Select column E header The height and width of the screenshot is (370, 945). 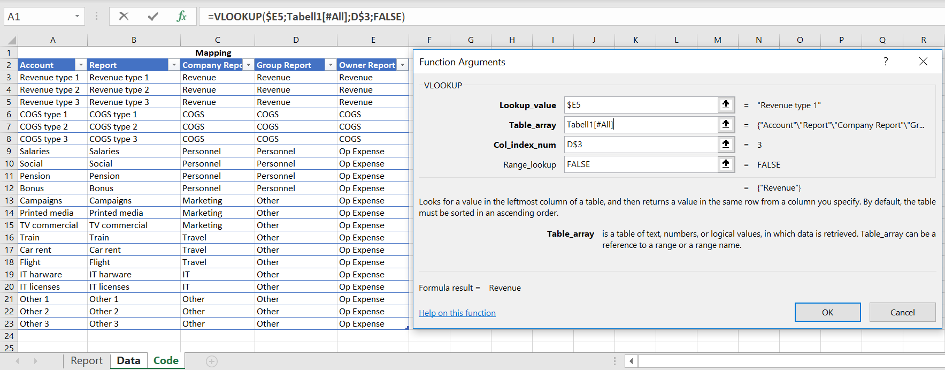click(x=373, y=40)
